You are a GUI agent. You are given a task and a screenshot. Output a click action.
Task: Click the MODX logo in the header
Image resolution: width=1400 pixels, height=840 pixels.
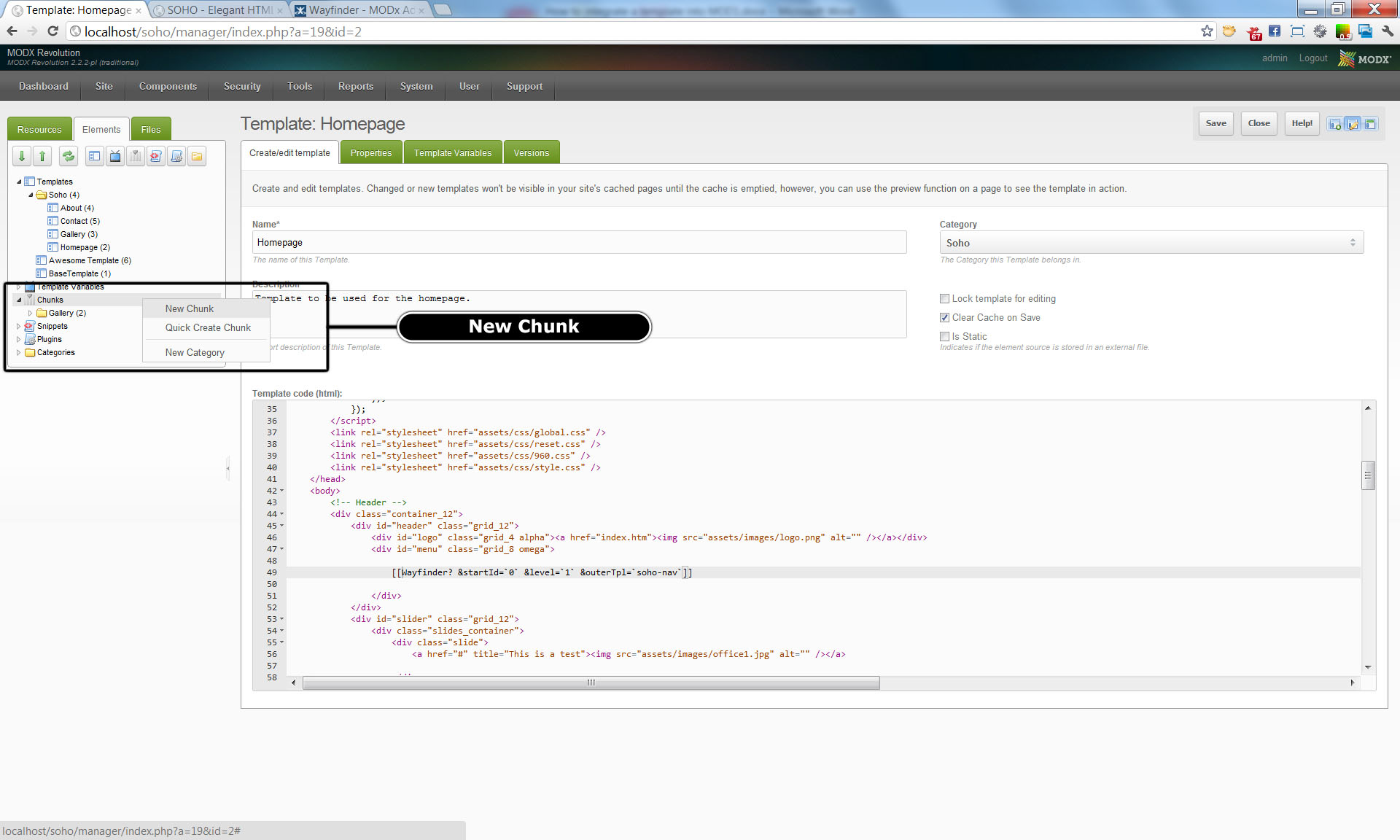pyautogui.click(x=1365, y=58)
